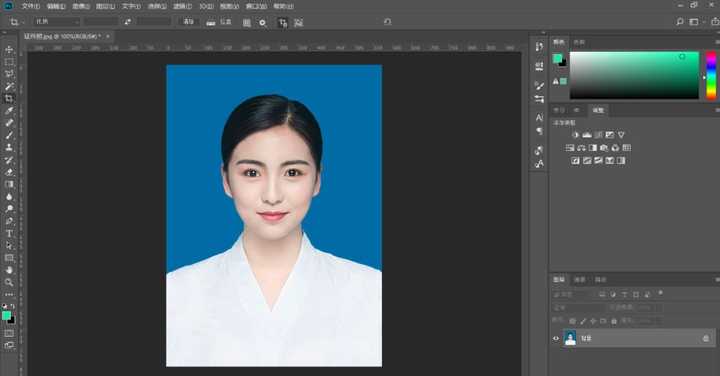Screen dimensions: 720x376
Task: Toggle the shape layers filter
Action: click(636, 294)
